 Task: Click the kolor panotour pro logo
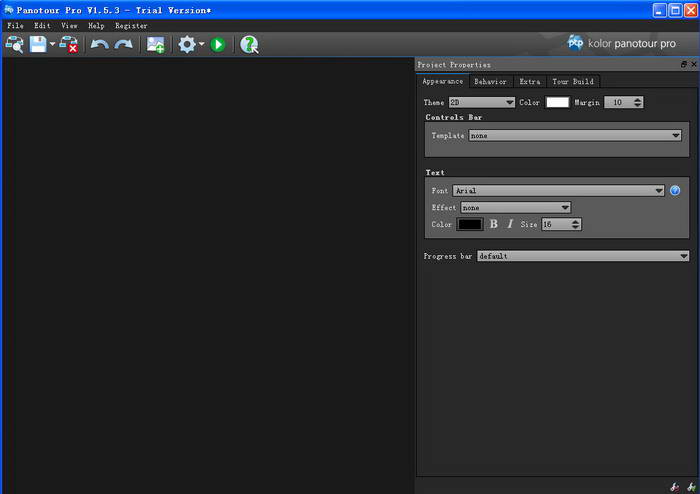[621, 43]
